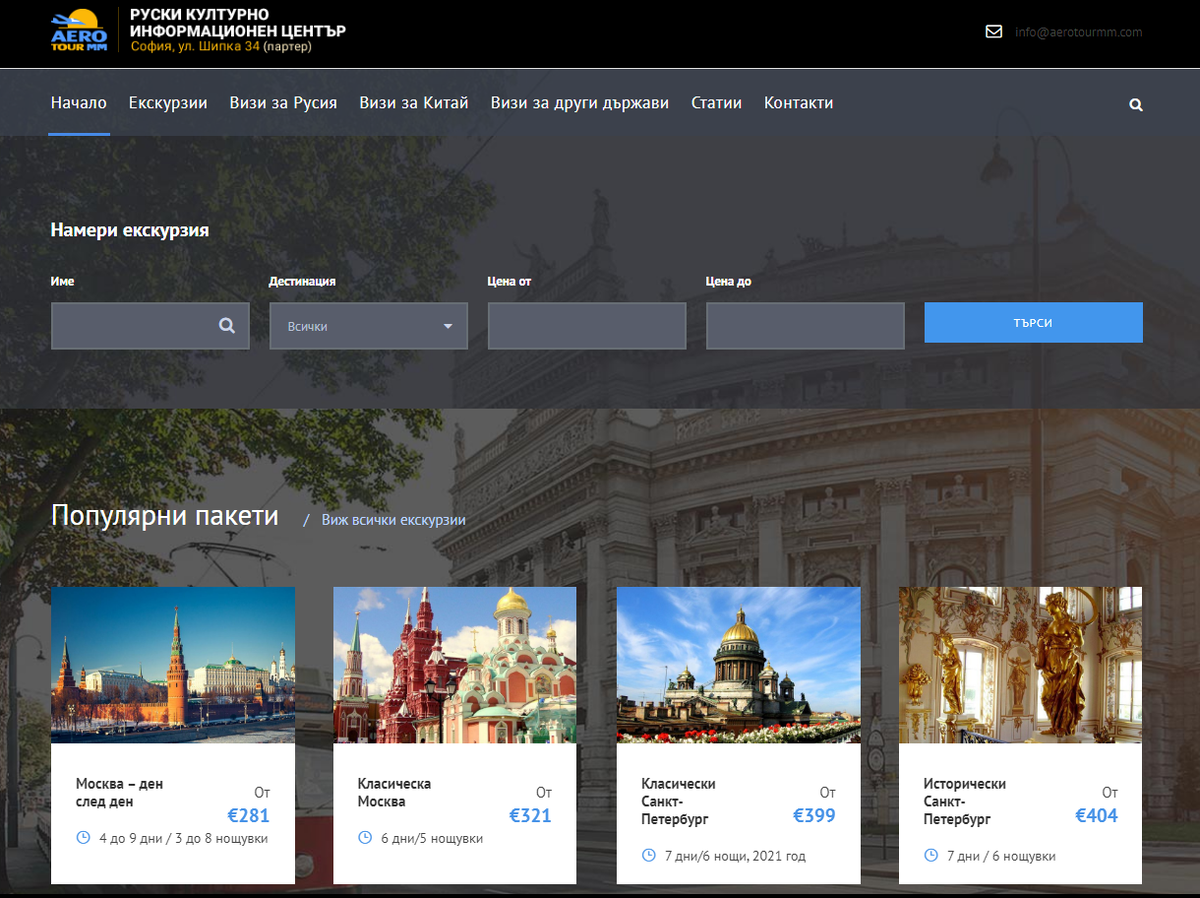Click the magnifier icon inside Име field
The width and height of the screenshot is (1200, 898).
[227, 325]
